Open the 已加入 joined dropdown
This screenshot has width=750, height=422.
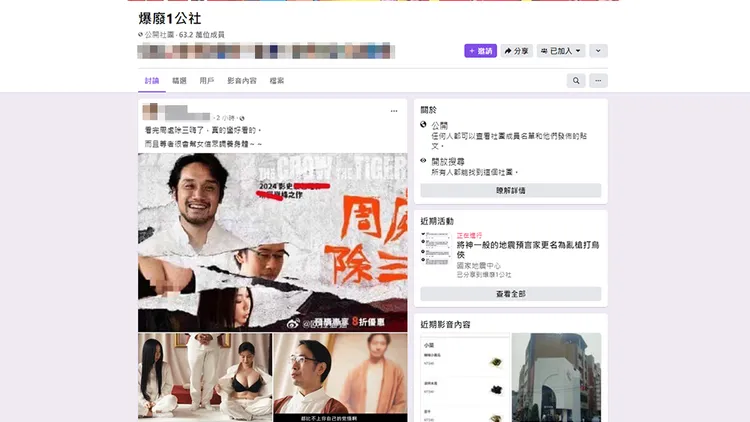[561, 51]
